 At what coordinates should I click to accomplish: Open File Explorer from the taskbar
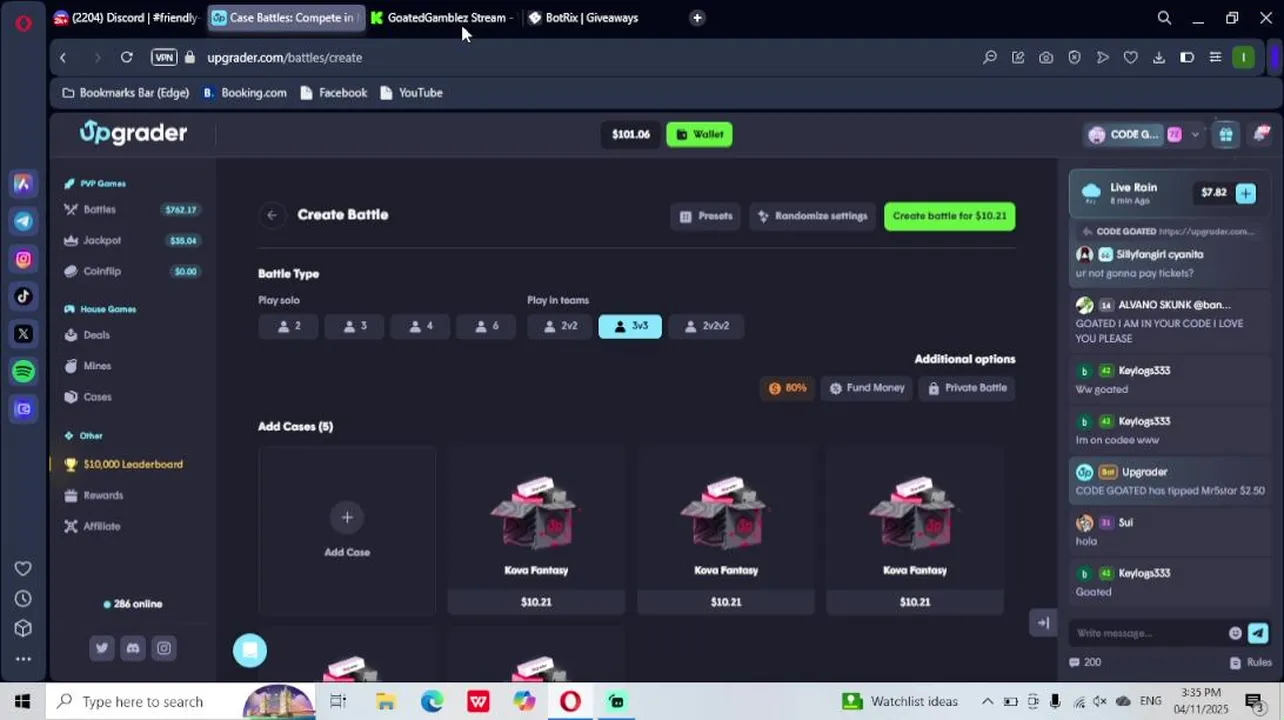coord(385,702)
